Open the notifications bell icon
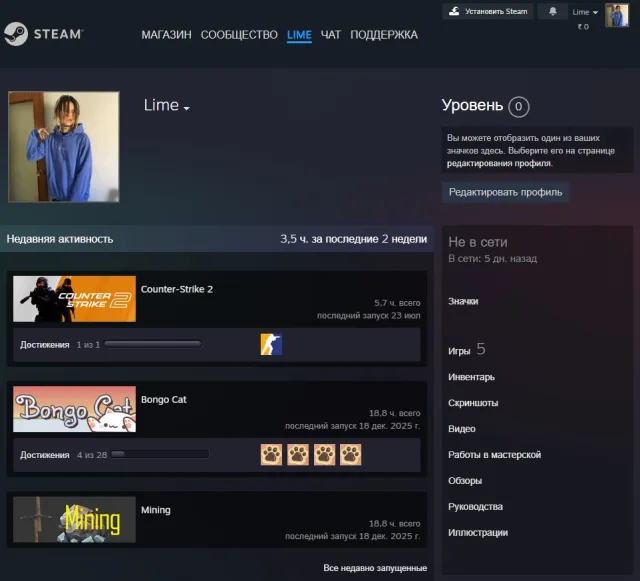 (x=553, y=11)
